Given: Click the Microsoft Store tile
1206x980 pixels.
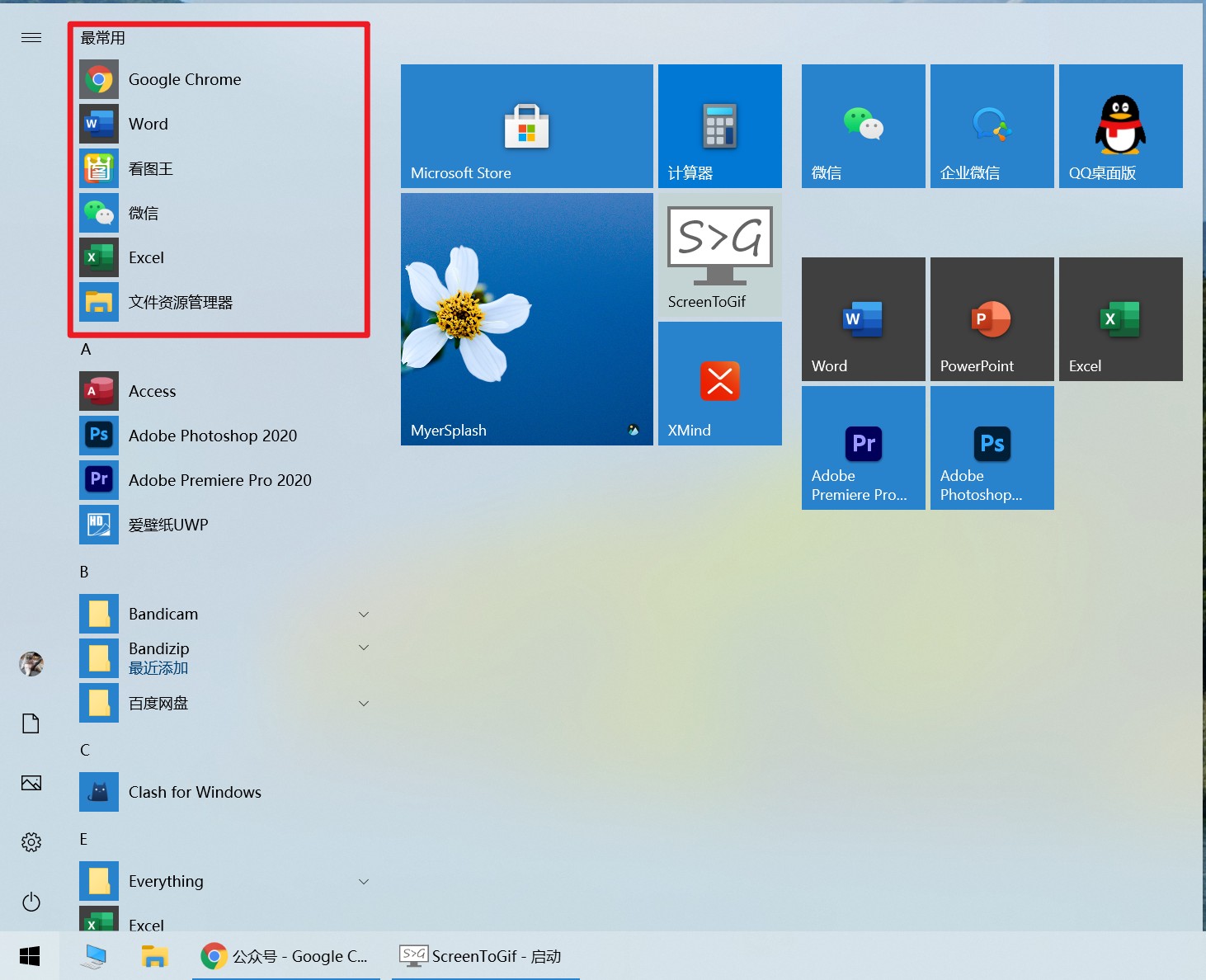Looking at the screenshot, I should click(527, 126).
